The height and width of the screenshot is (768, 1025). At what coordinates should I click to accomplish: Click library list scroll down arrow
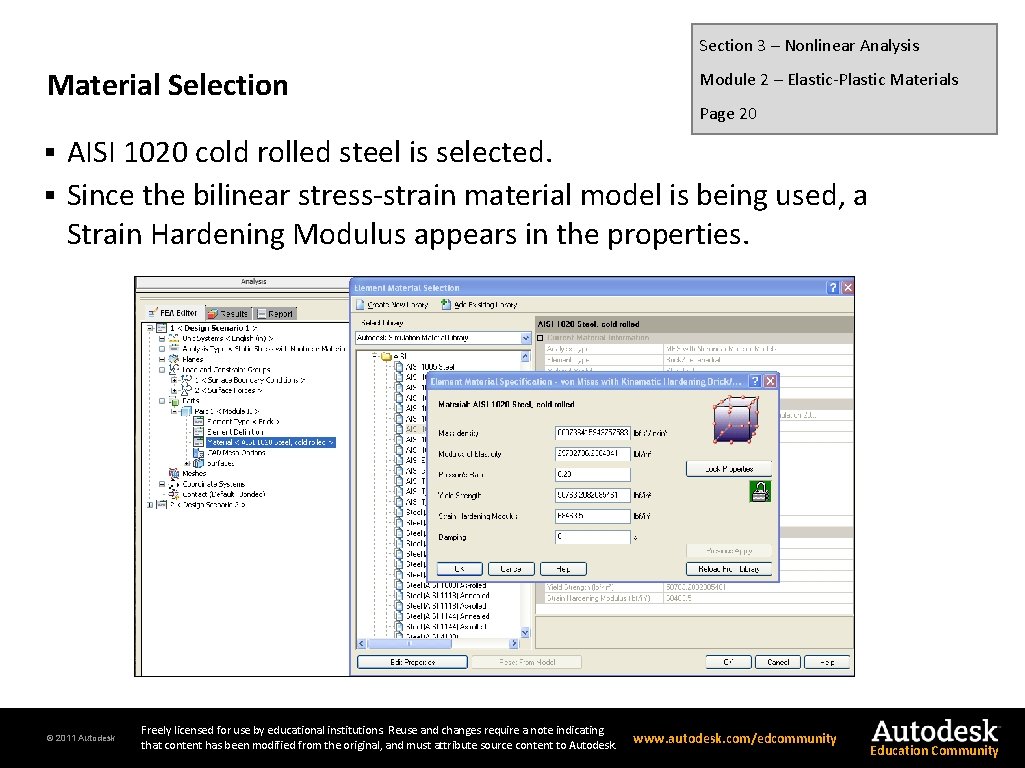pos(526,633)
